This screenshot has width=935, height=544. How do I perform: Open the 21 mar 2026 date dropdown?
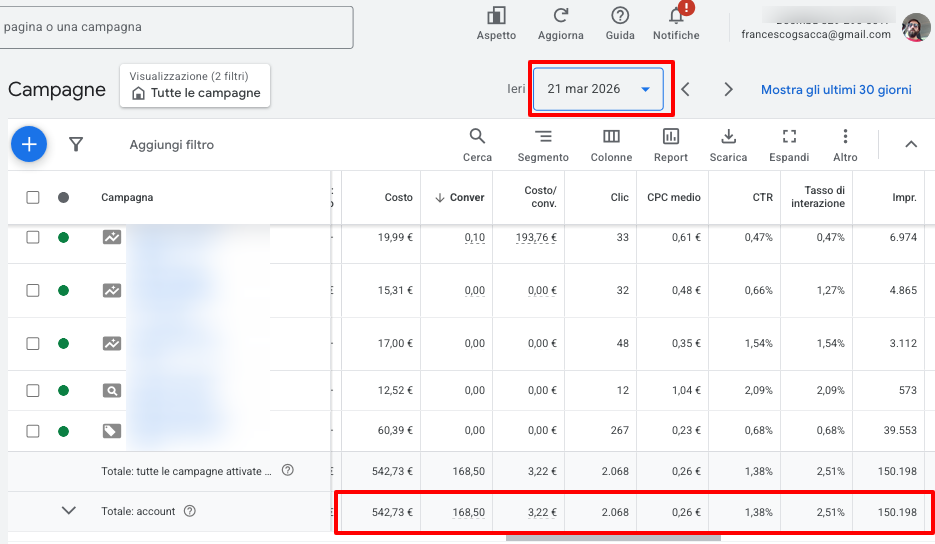tap(600, 89)
